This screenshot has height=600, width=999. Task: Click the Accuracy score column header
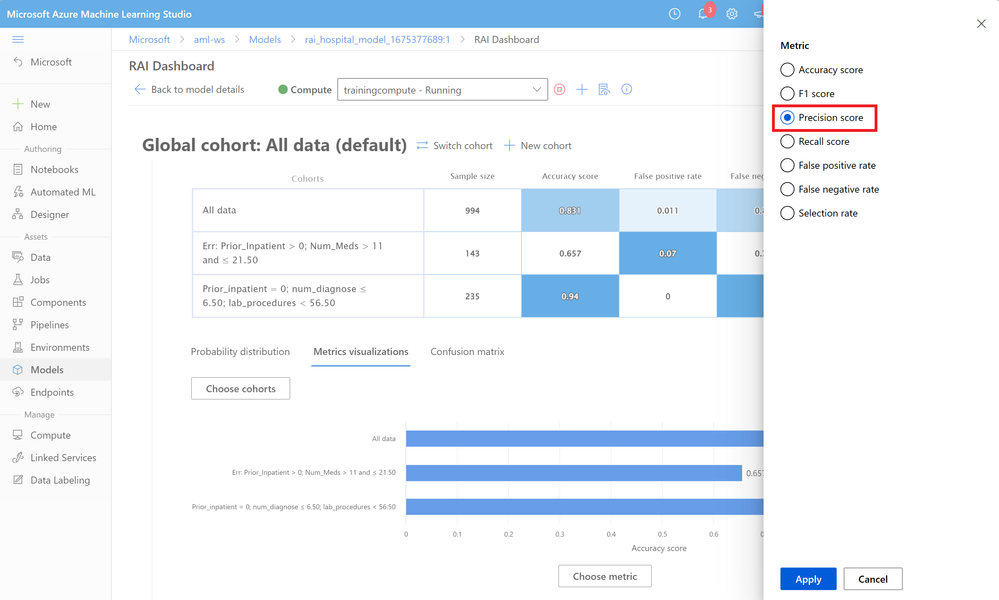pyautogui.click(x=570, y=176)
